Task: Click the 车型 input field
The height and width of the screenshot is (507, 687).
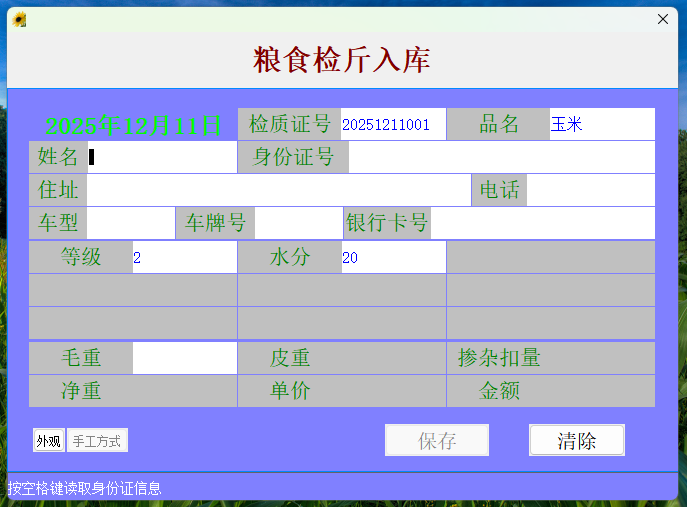Action: pyautogui.click(x=131, y=223)
